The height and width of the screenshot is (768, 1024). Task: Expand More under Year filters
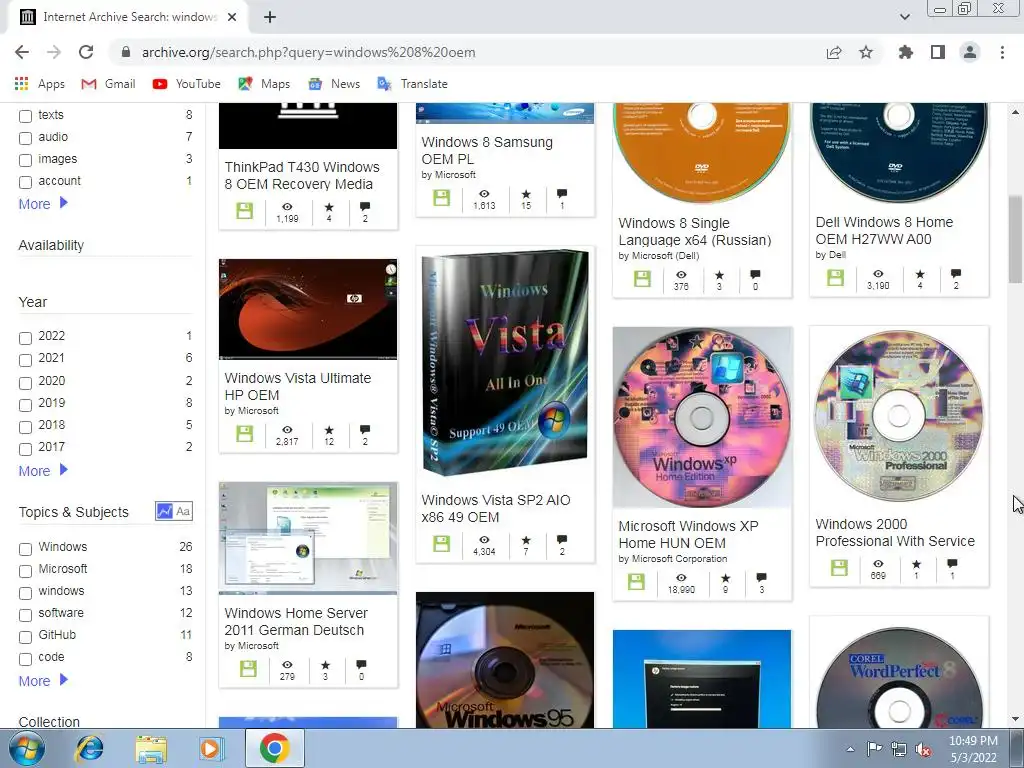43,471
